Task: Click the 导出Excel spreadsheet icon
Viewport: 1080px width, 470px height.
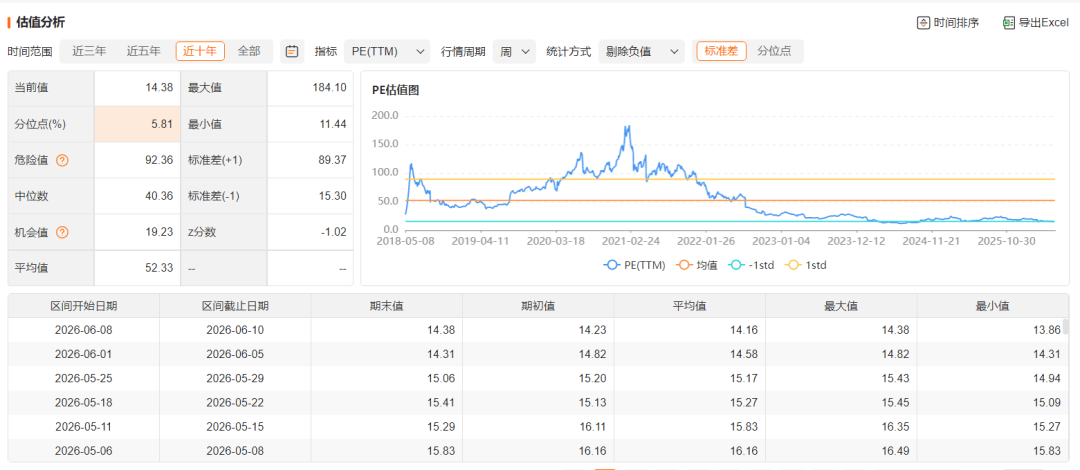Action: (1009, 23)
